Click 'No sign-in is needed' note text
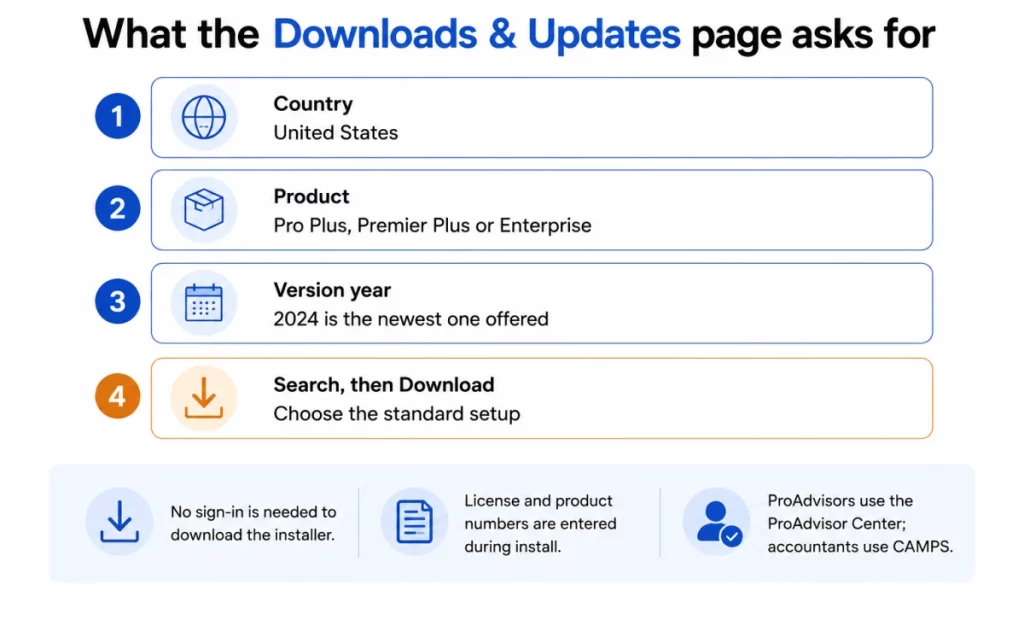The width and height of the screenshot is (1024, 620). (x=253, y=523)
